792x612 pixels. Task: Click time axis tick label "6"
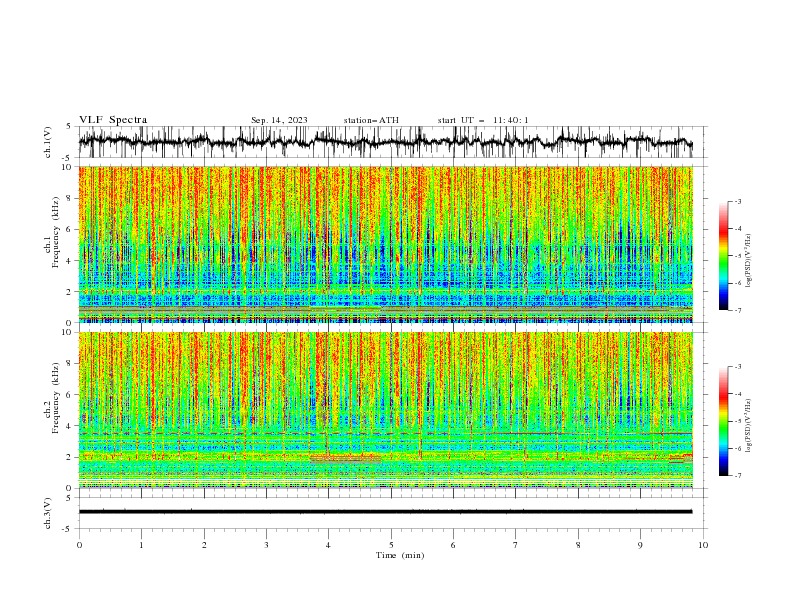[453, 545]
